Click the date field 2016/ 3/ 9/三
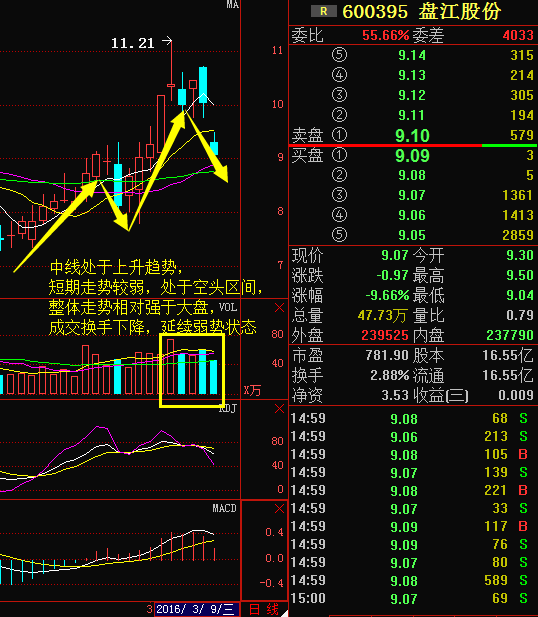This screenshot has height=617, width=538. (197, 610)
